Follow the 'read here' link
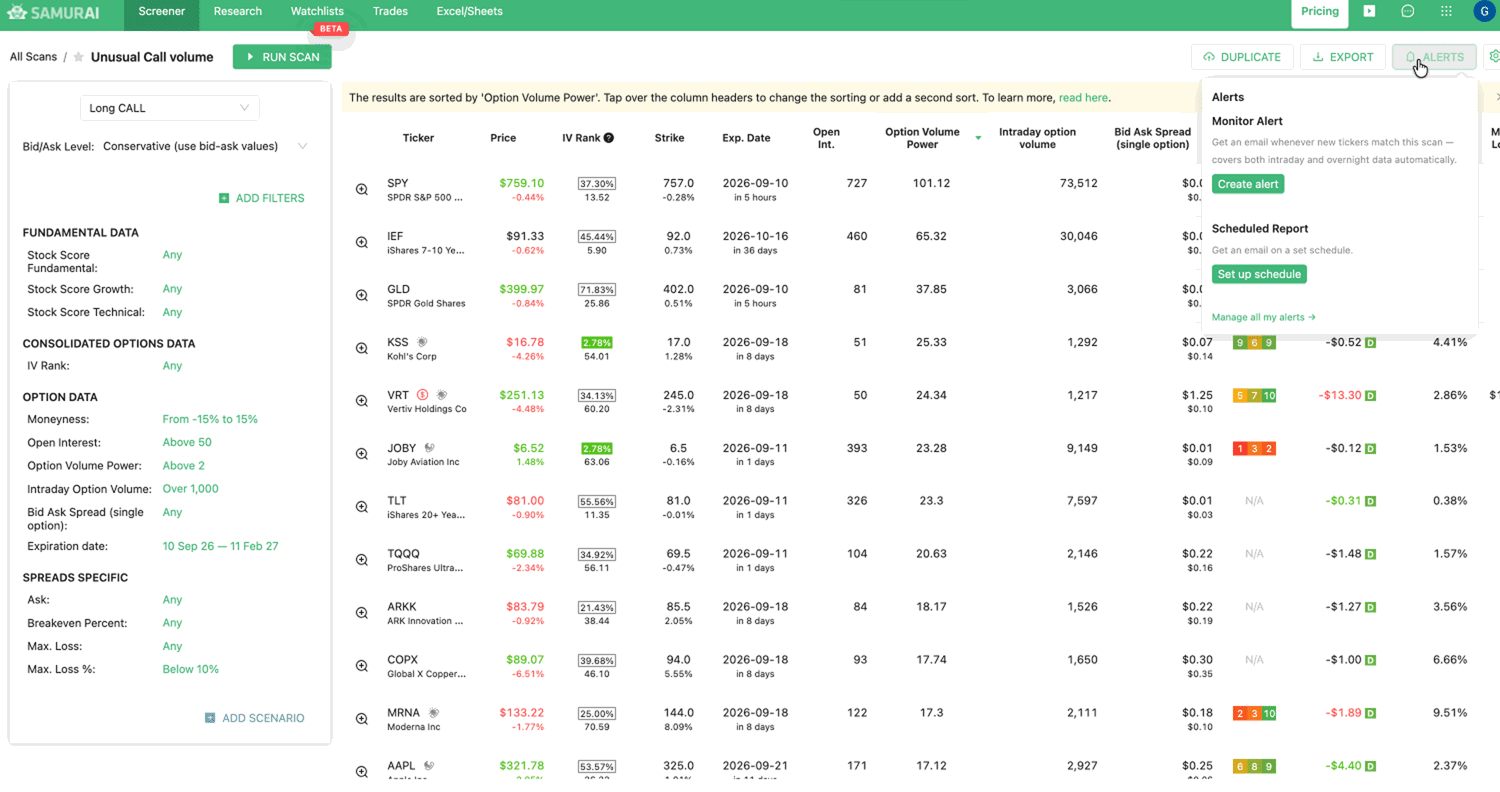This screenshot has height=792, width=1500. (1083, 98)
